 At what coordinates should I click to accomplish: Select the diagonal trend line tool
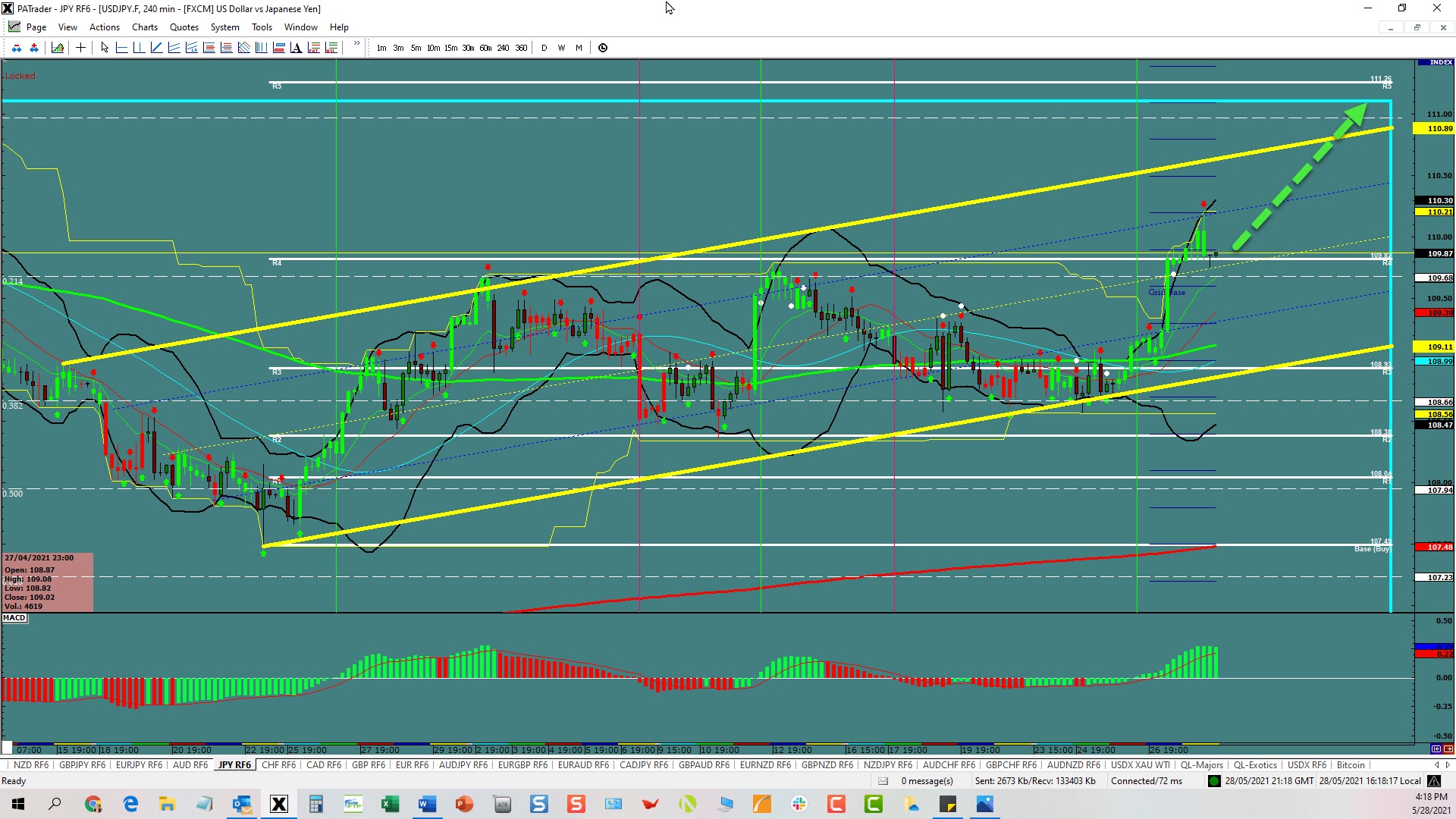156,48
